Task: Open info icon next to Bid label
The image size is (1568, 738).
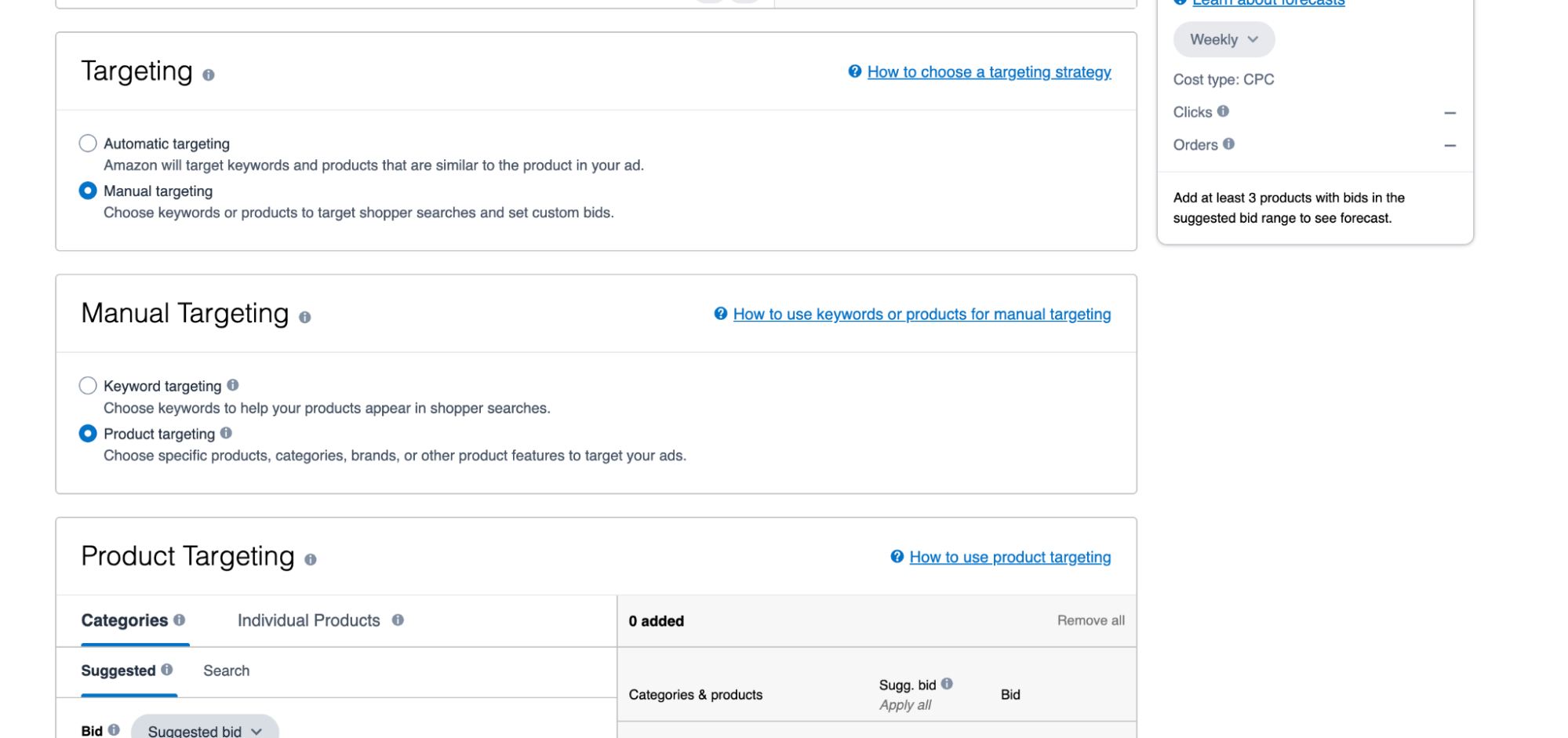Action: 114,730
